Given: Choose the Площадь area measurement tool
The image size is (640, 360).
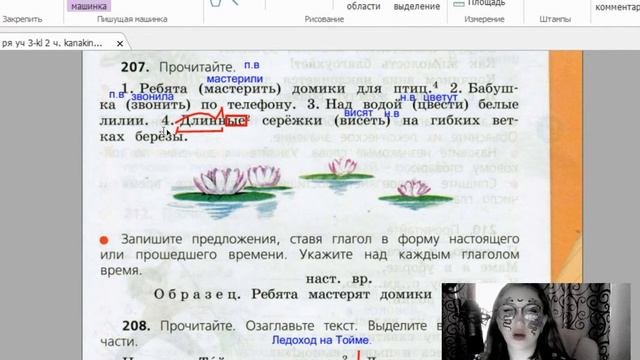Looking at the screenshot, I should (479, 3).
